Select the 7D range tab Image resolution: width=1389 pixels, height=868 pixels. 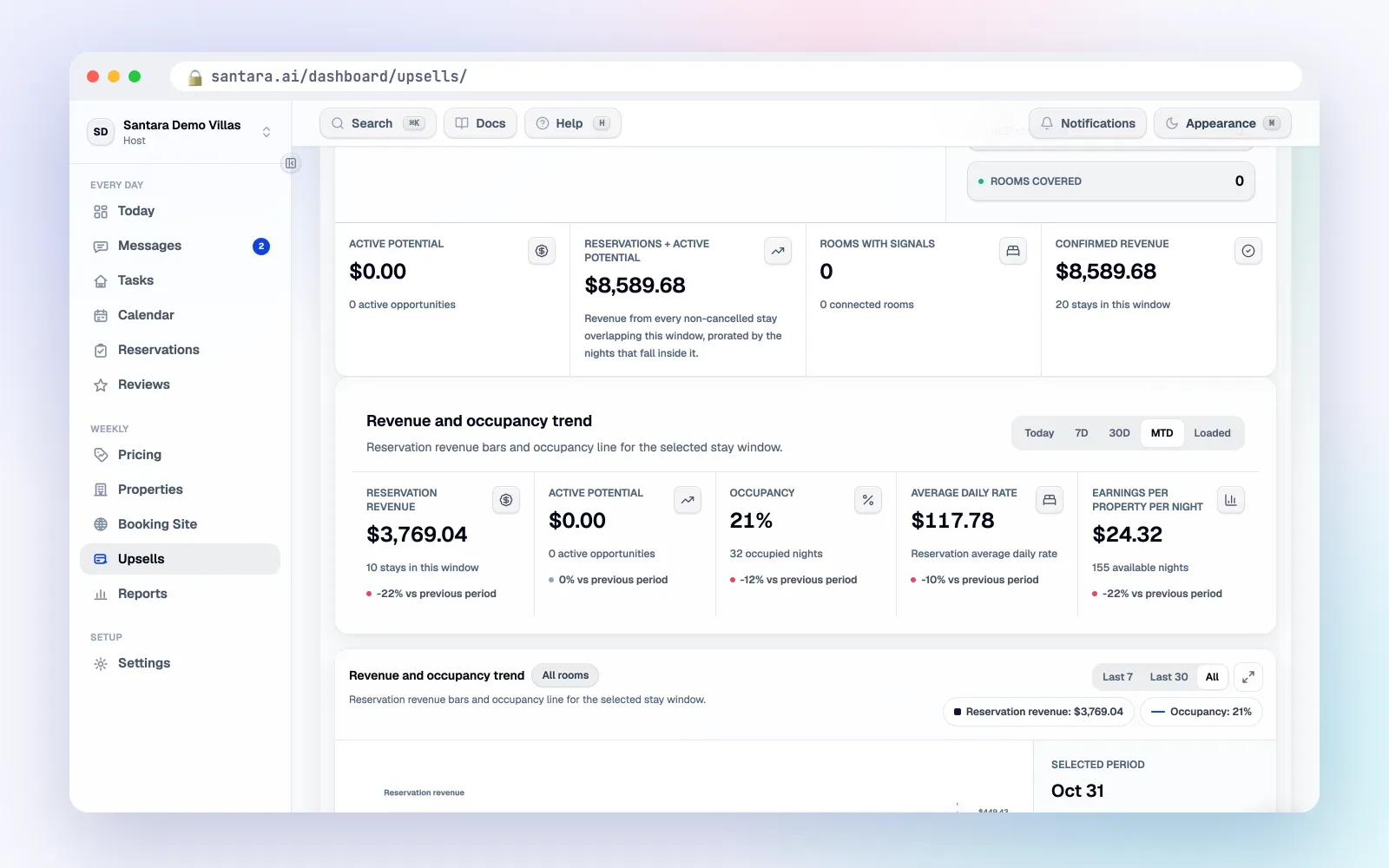coord(1082,433)
